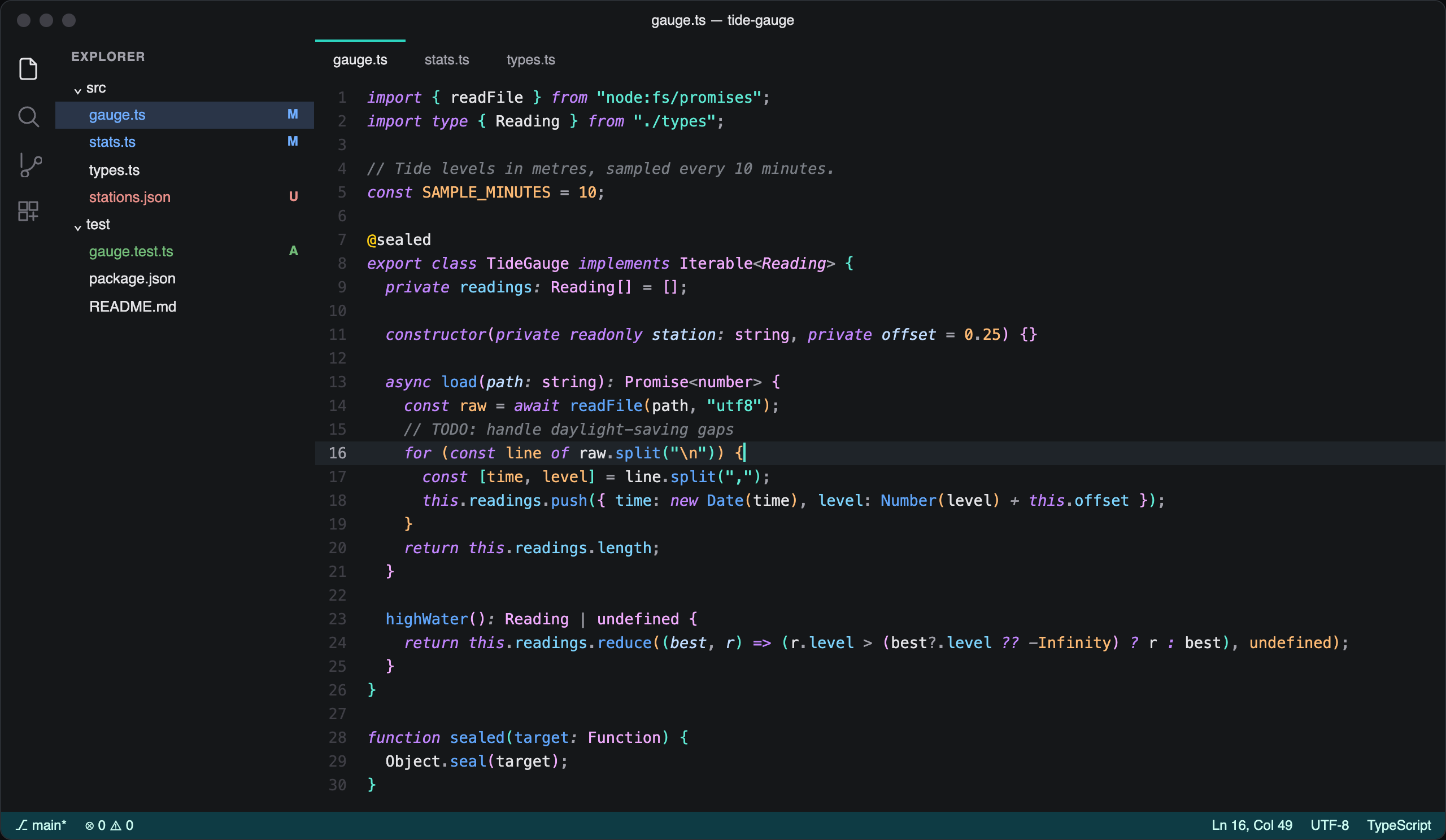Click the UTF-8 encoding selector
The height and width of the screenshot is (840, 1446).
coord(1329,825)
